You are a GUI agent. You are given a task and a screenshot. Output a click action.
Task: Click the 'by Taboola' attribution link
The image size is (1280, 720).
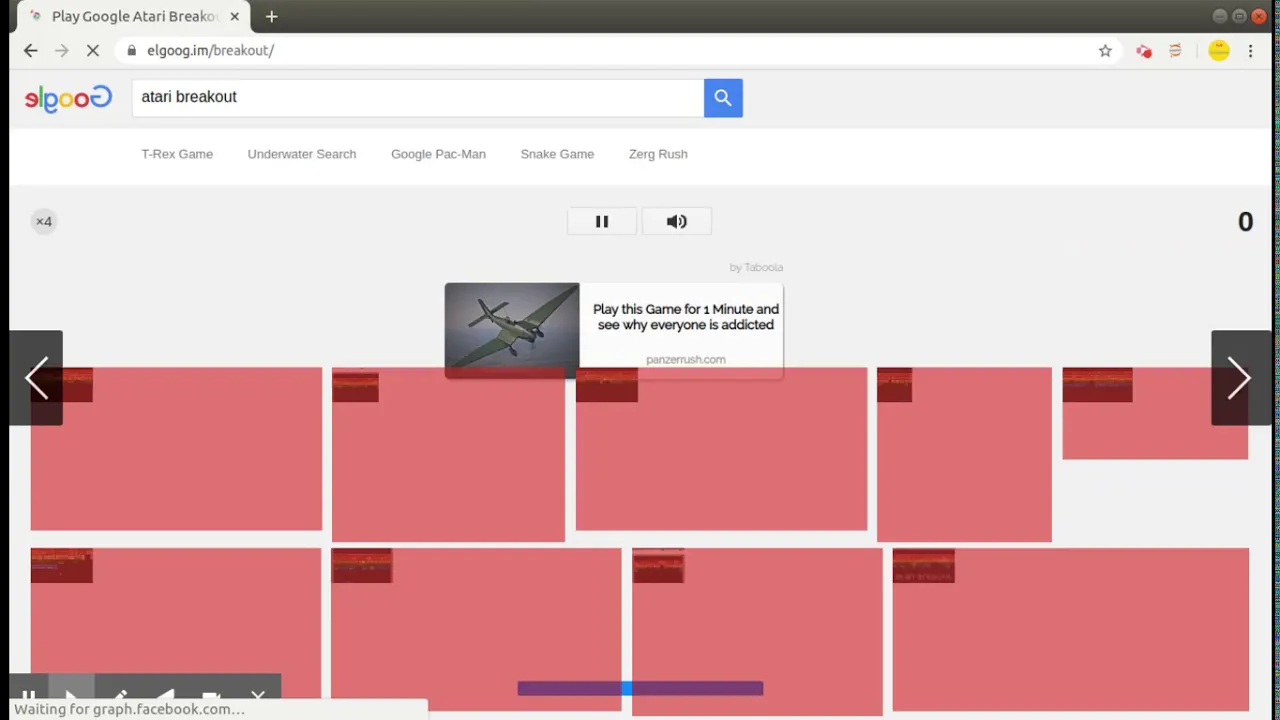tap(756, 267)
